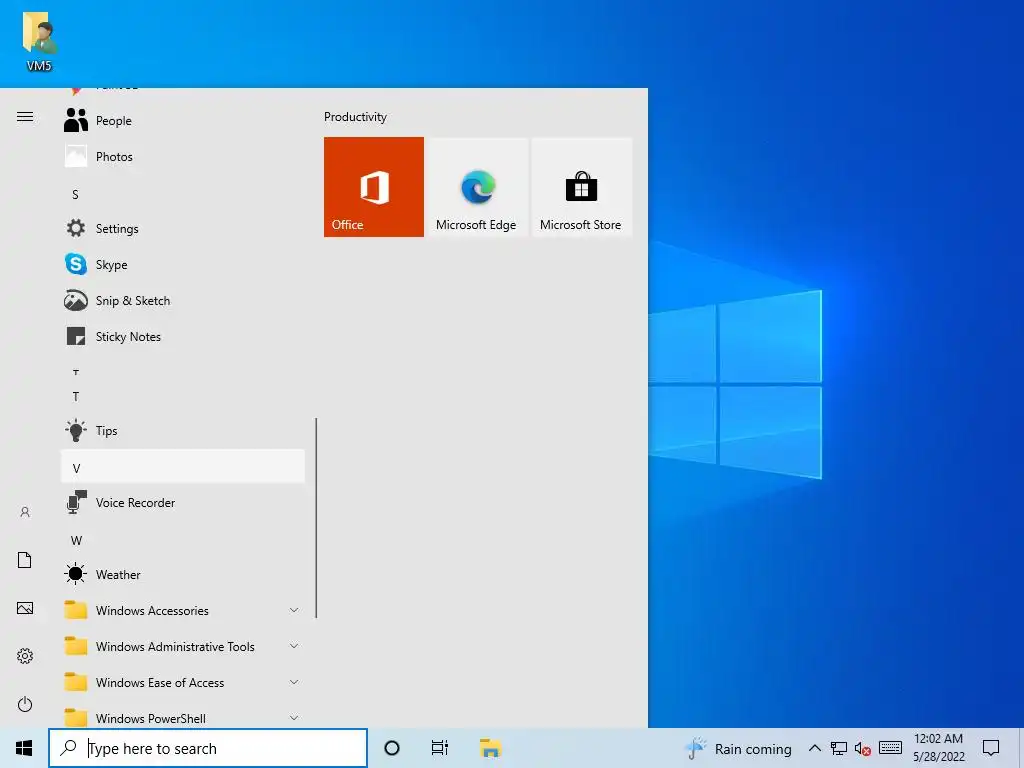Open the VM5 desktop folder
The image size is (1024, 768).
[x=39, y=41]
